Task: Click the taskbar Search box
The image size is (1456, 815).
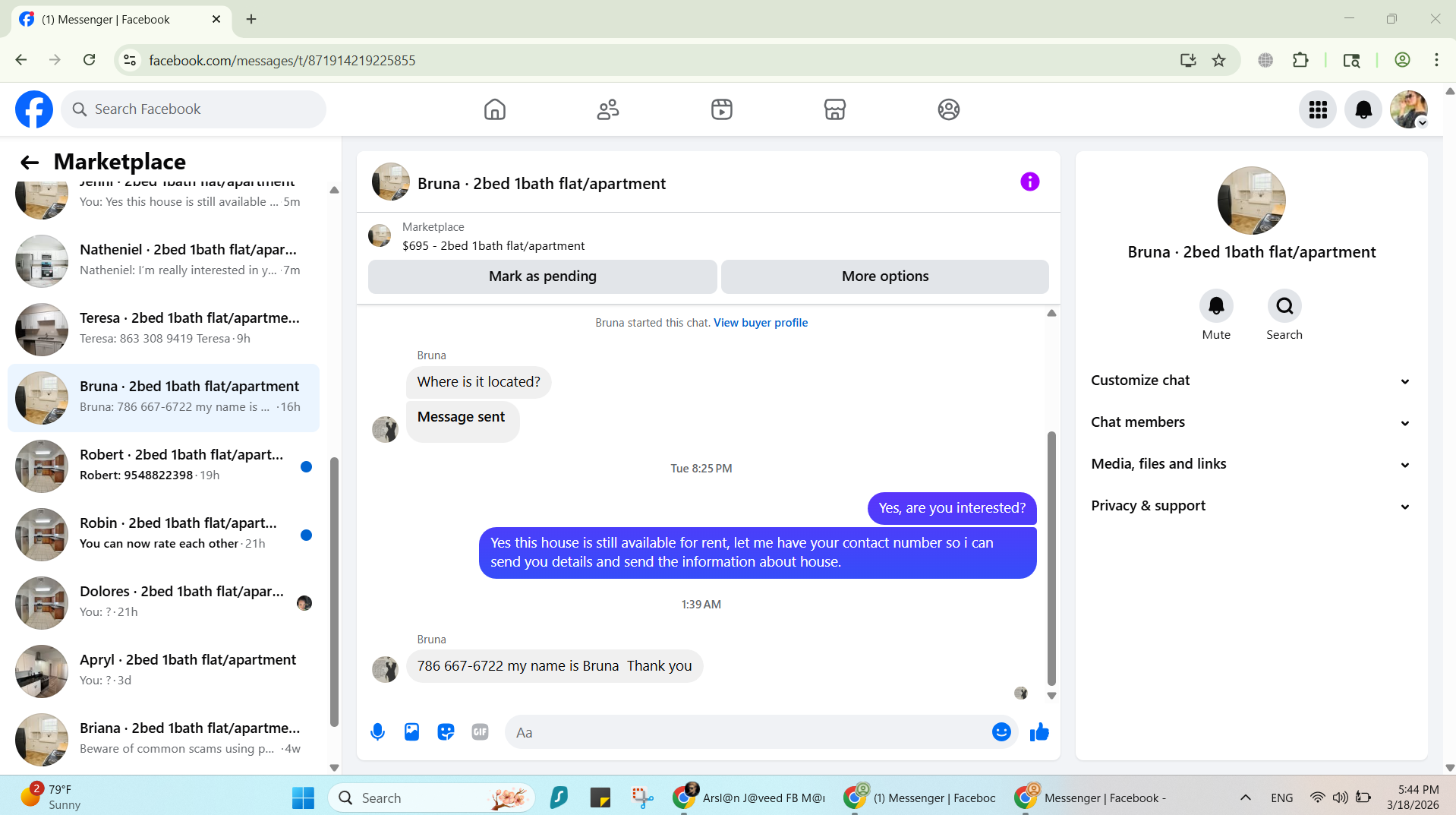Action: pyautogui.click(x=431, y=798)
